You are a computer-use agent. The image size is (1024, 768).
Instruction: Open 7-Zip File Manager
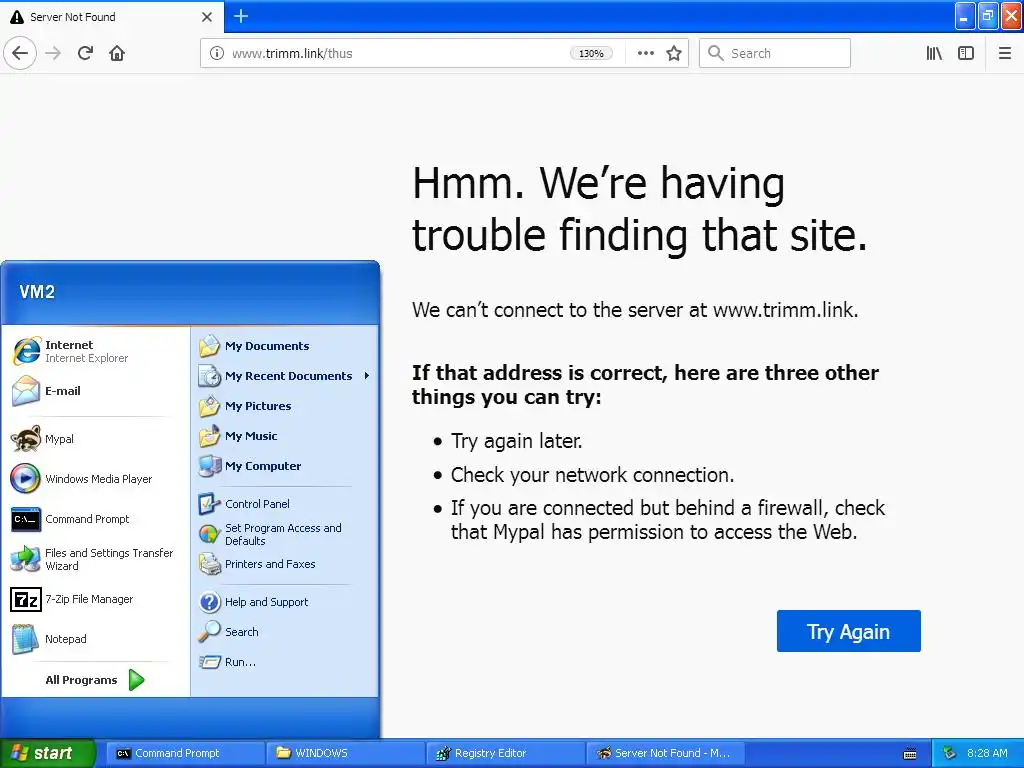[95, 599]
